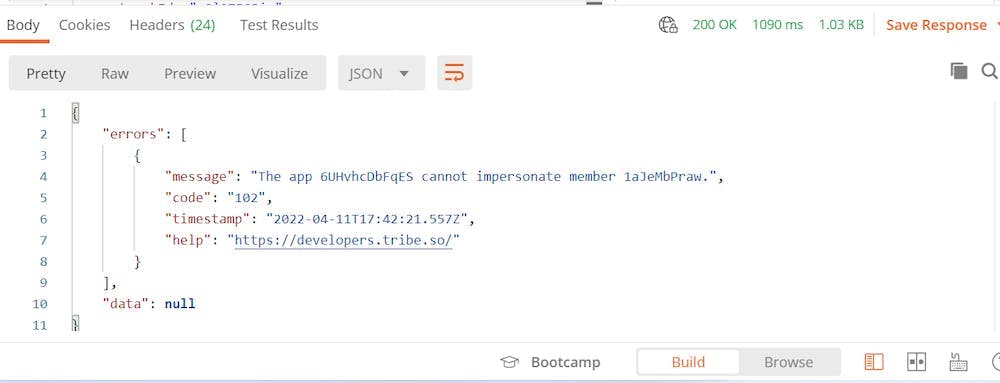
Task: Open the Headers (24) tab
Action: tap(172, 25)
